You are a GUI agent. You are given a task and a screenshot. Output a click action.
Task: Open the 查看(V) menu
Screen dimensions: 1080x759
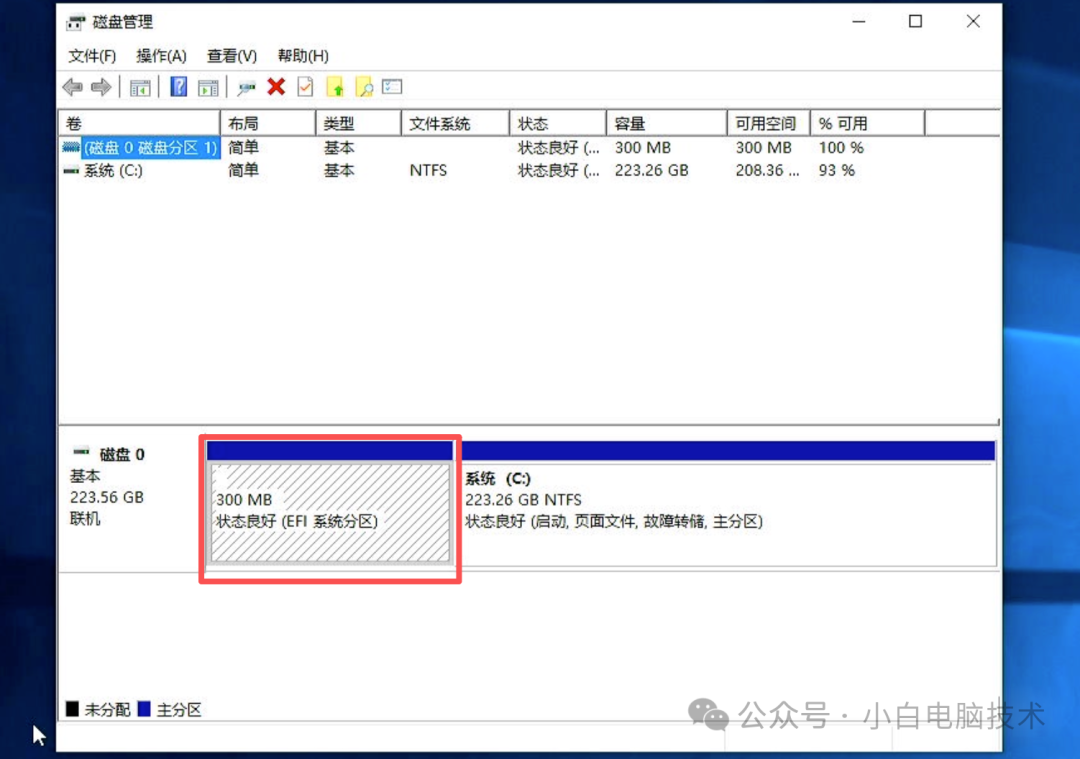[231, 56]
